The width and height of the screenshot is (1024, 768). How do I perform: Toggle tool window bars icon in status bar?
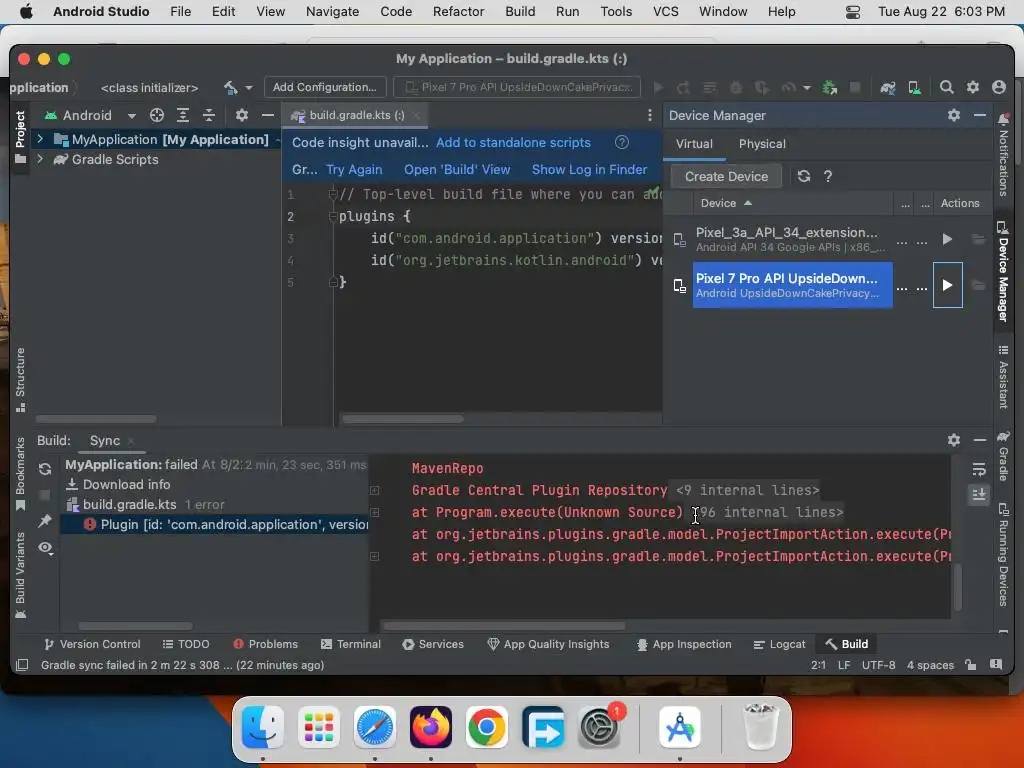22,665
